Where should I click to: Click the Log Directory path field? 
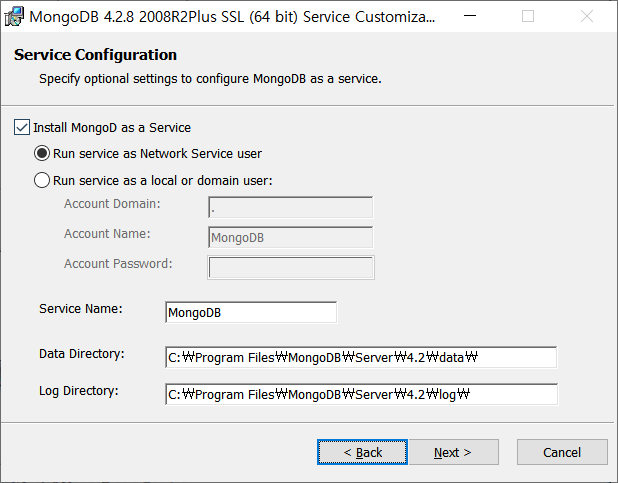click(x=361, y=394)
